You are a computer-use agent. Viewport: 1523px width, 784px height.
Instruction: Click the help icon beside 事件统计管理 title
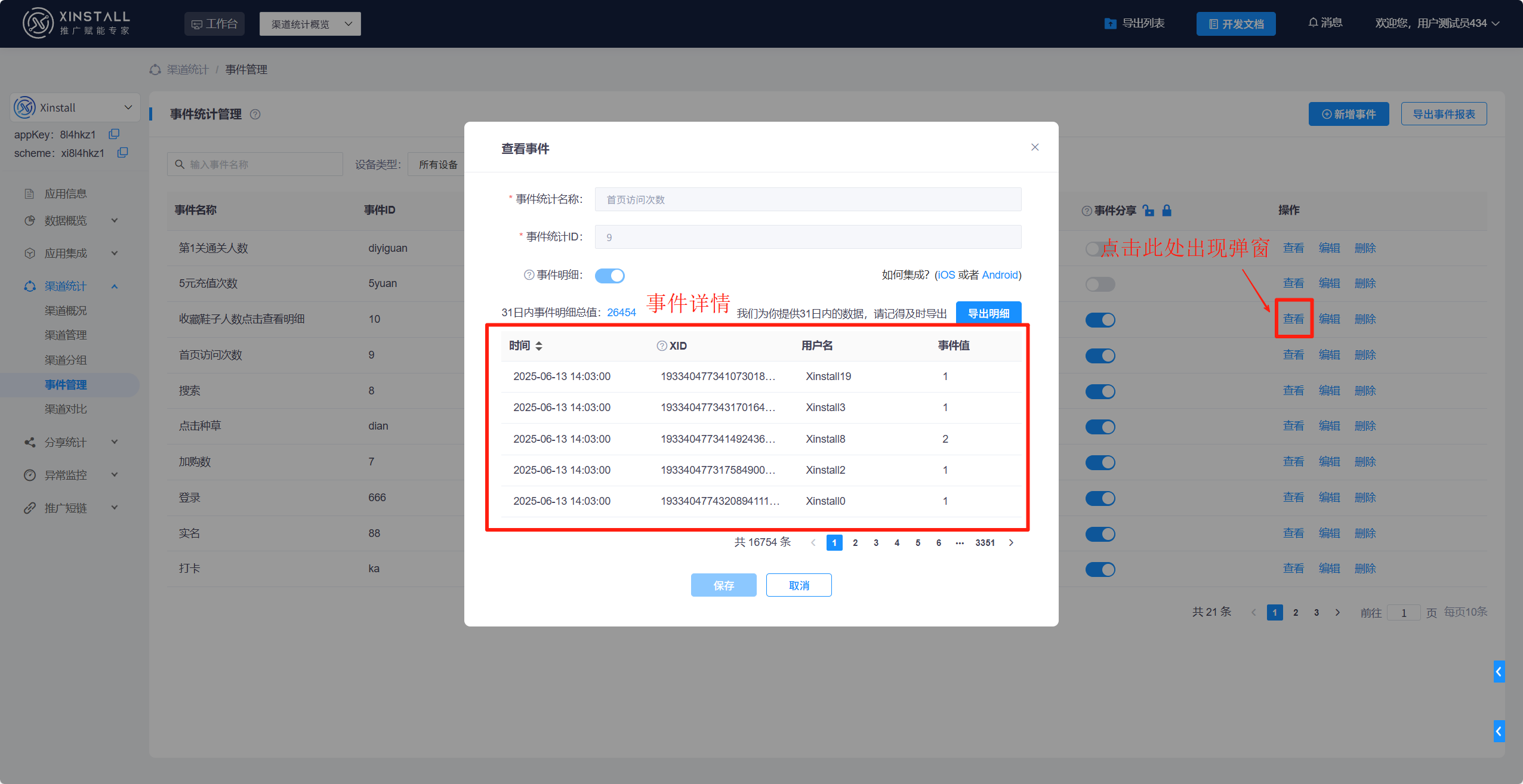click(x=255, y=114)
